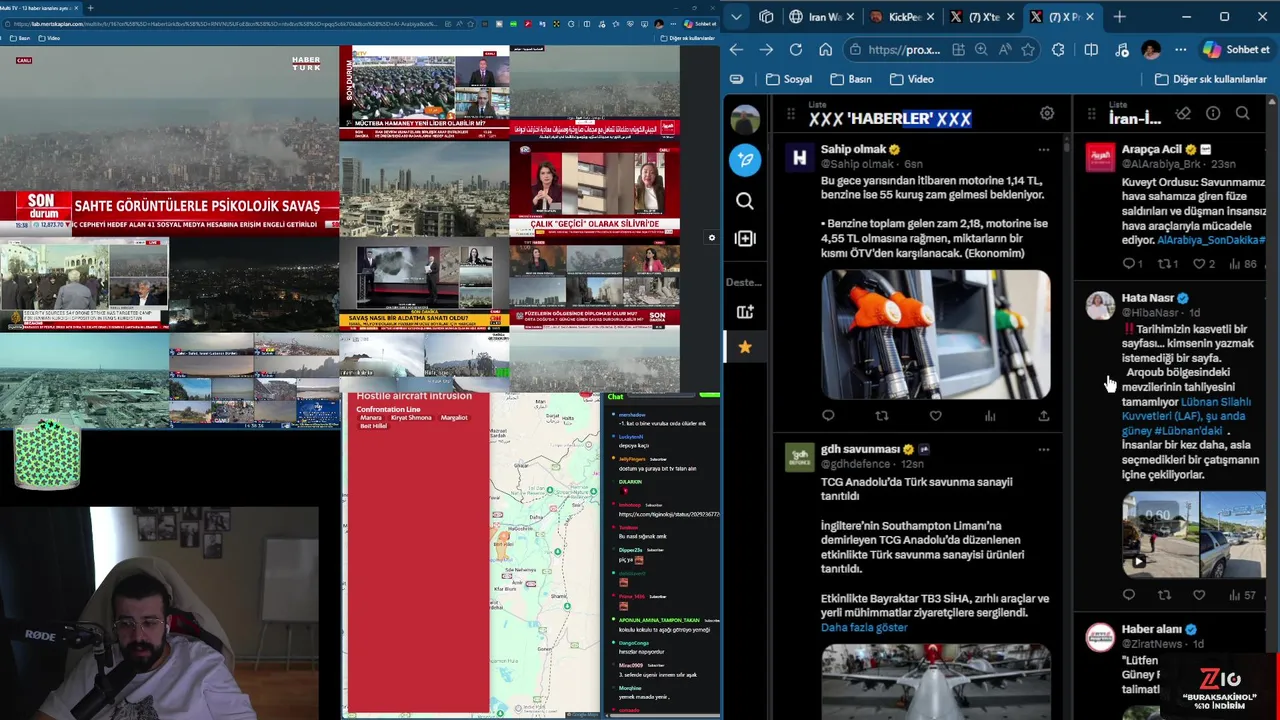This screenshot has height=720, width=1280.
Task: Like the Arapça Acil post
Action: [x=1199, y=264]
